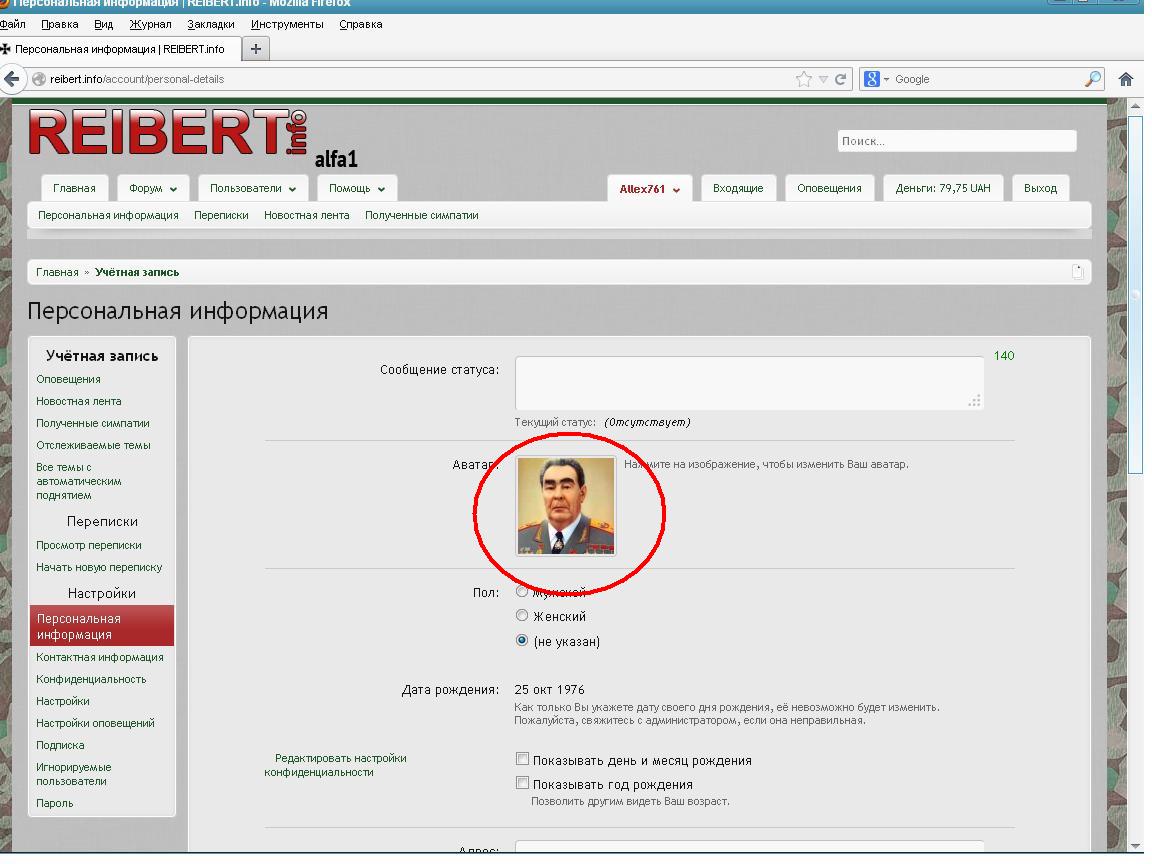This screenshot has height=864, width=1152.
Task: Select the Женский gender radio button
Action: click(x=522, y=616)
